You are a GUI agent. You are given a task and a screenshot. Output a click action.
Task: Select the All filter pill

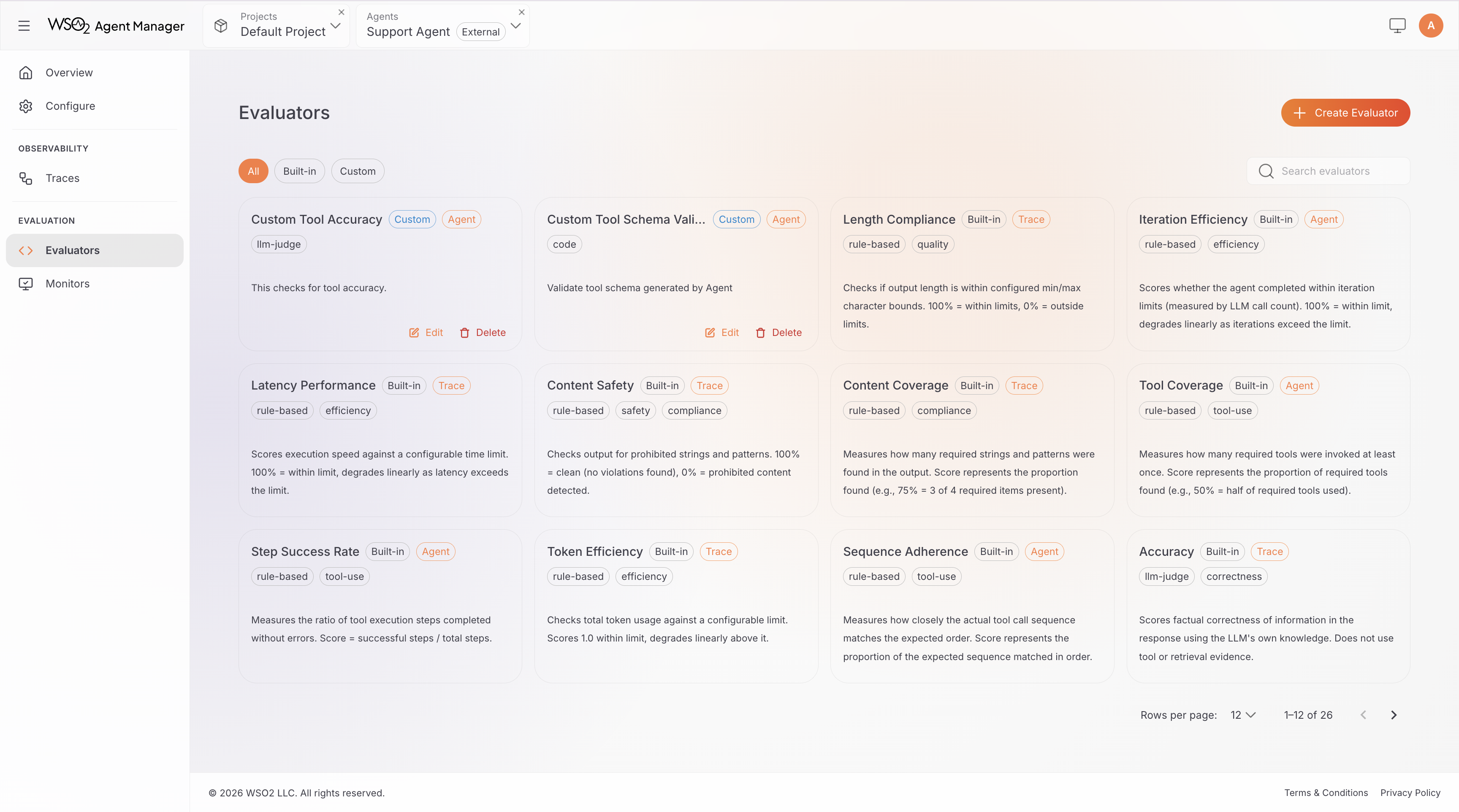point(253,171)
